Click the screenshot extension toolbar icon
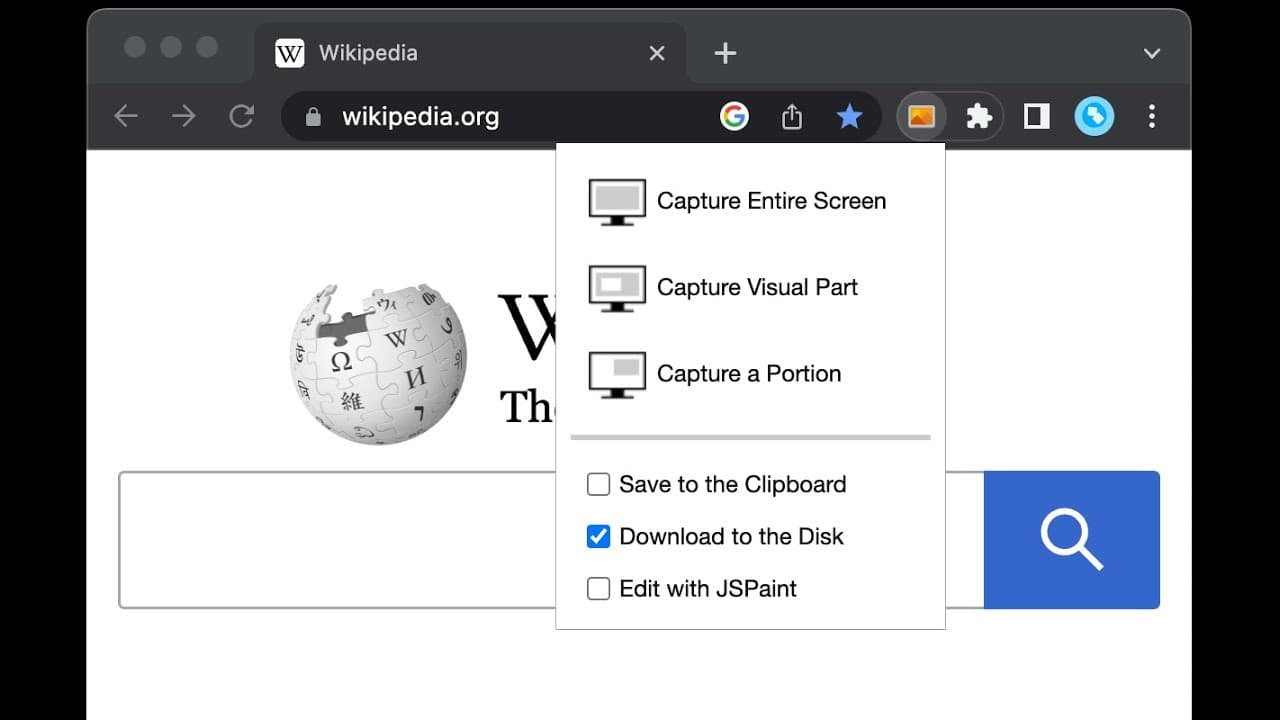 pos(921,117)
